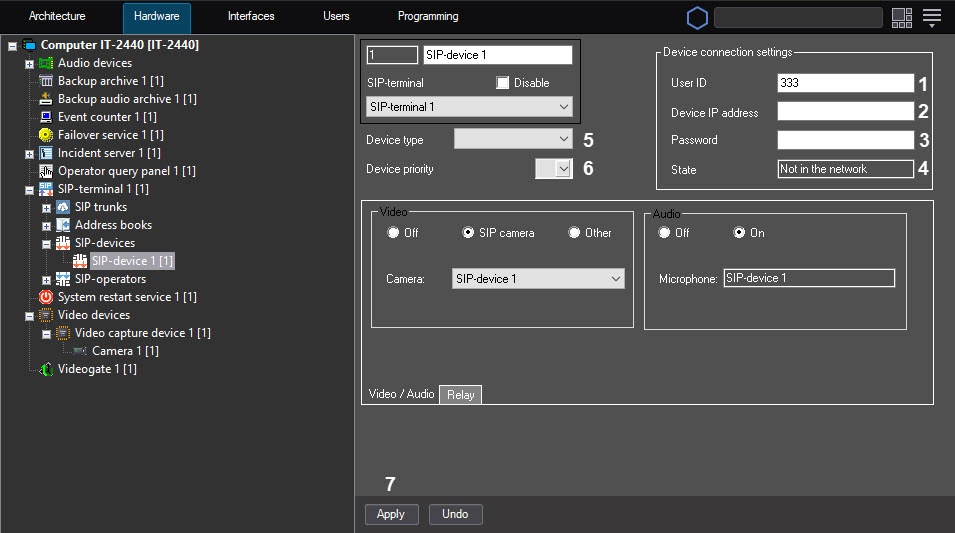Click the Device IP address field
Viewport: 955px width, 533px height.
click(845, 112)
